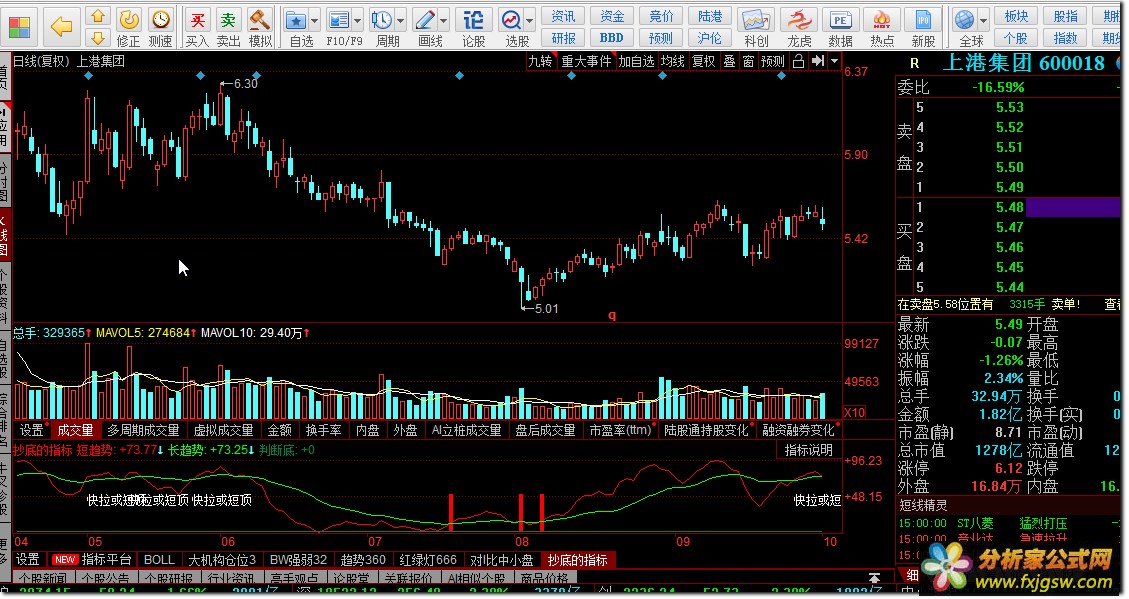Open 指标说明 indicator description

coord(809,450)
